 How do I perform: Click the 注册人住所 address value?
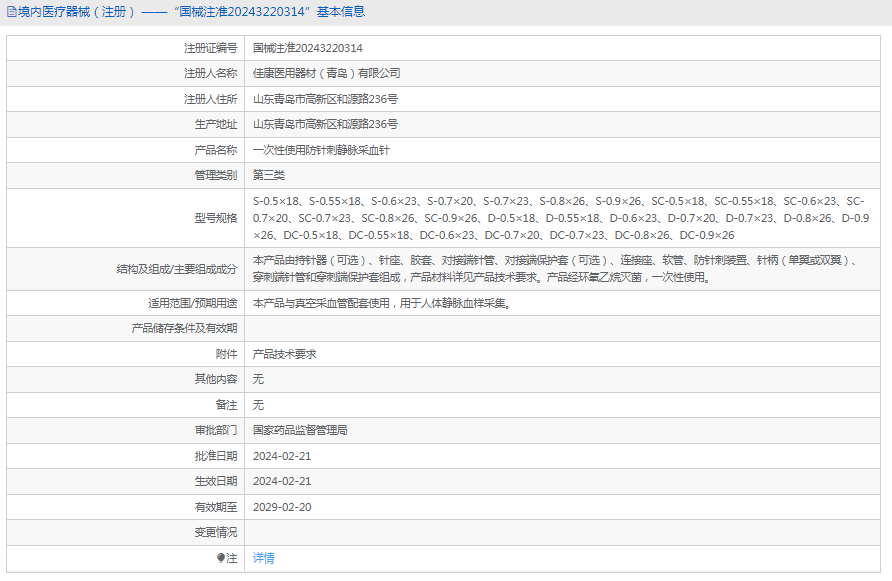325,99
